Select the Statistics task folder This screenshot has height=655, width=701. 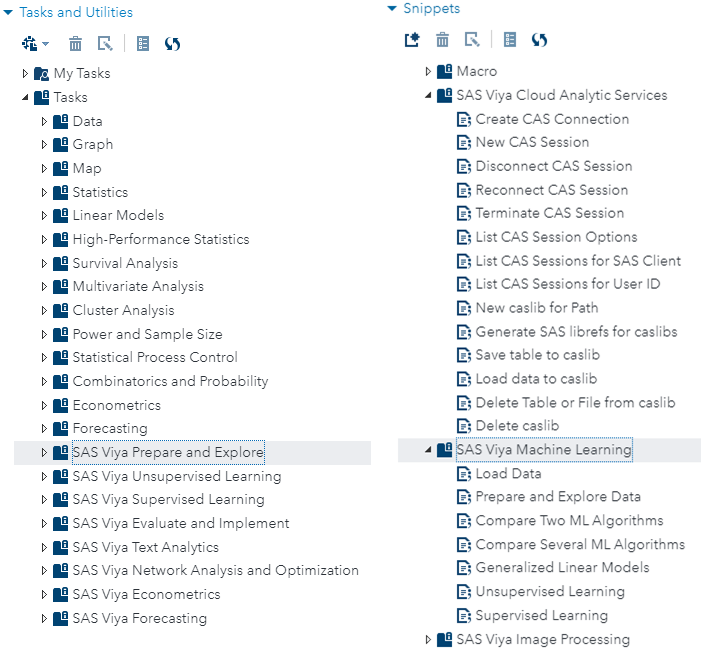(x=100, y=192)
